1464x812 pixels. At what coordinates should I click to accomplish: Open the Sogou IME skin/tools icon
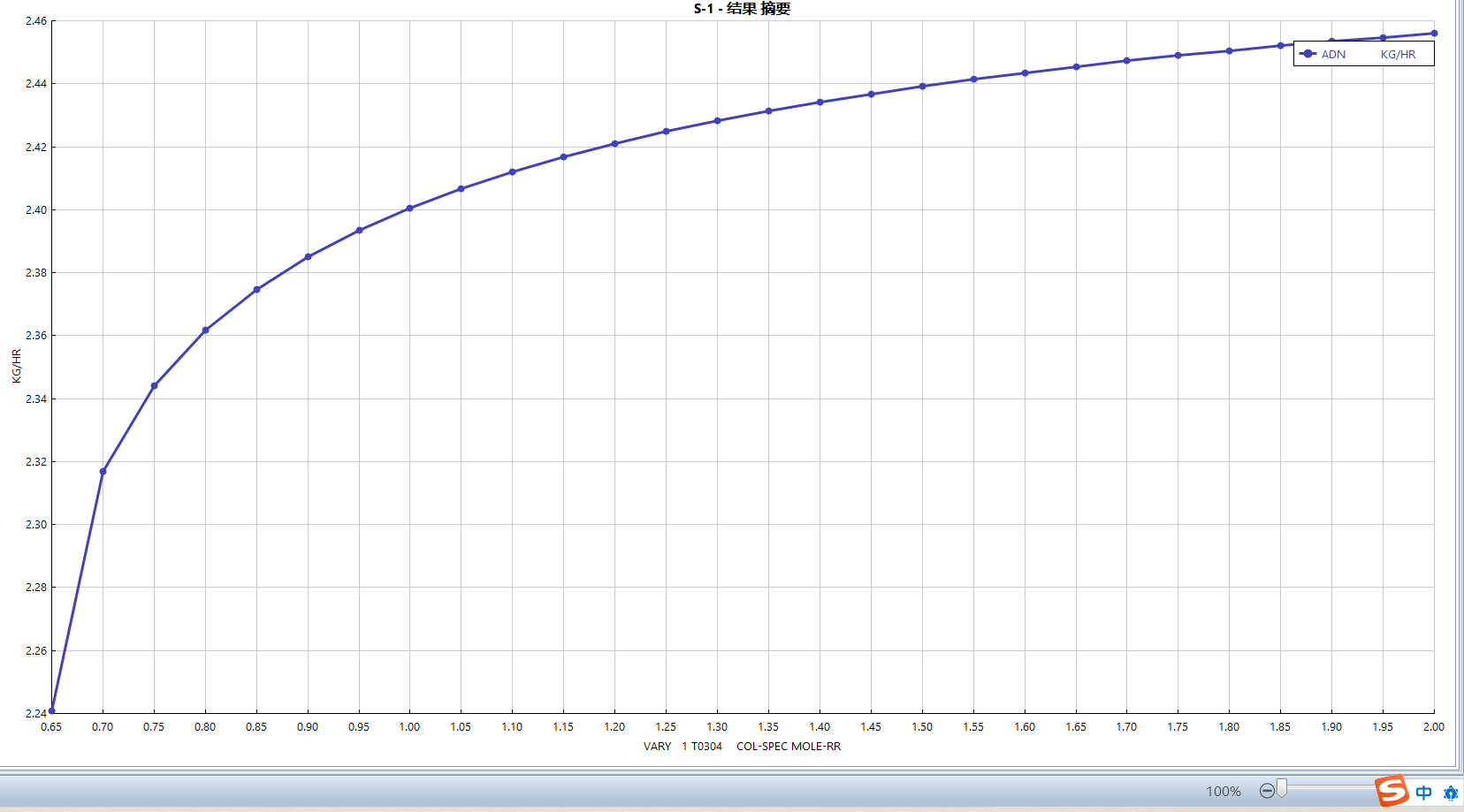[1451, 793]
